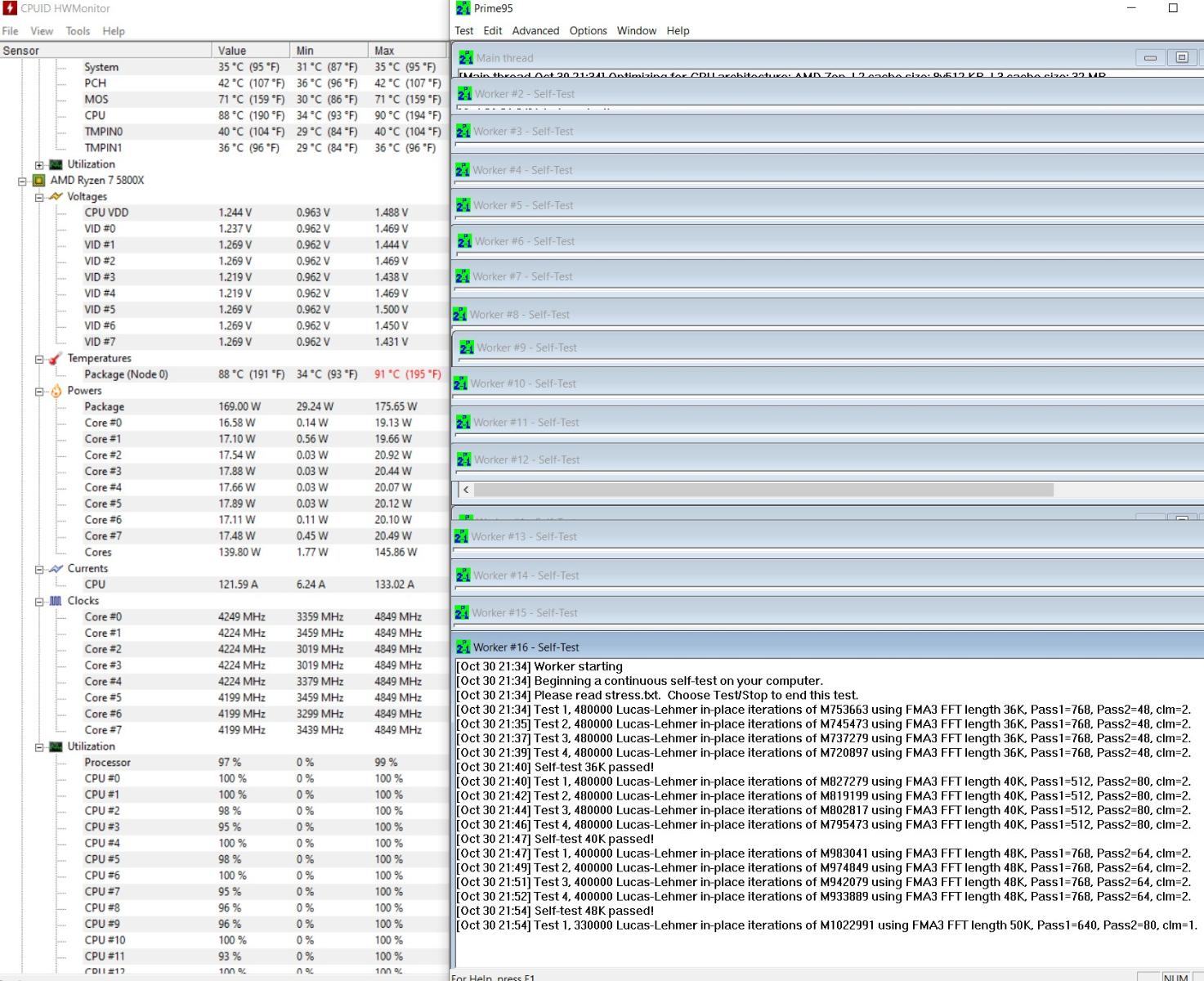This screenshot has height=981, width=1204.
Task: Collapse the Clocks group
Action: point(39,602)
